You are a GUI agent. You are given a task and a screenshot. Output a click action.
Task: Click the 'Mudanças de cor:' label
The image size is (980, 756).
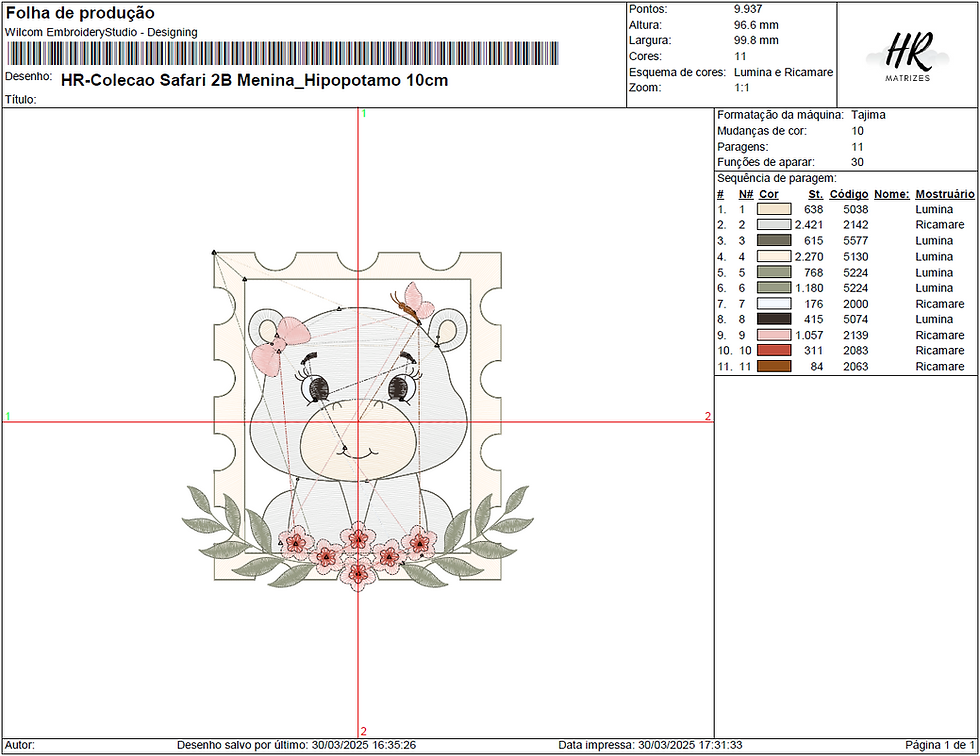coord(762,131)
